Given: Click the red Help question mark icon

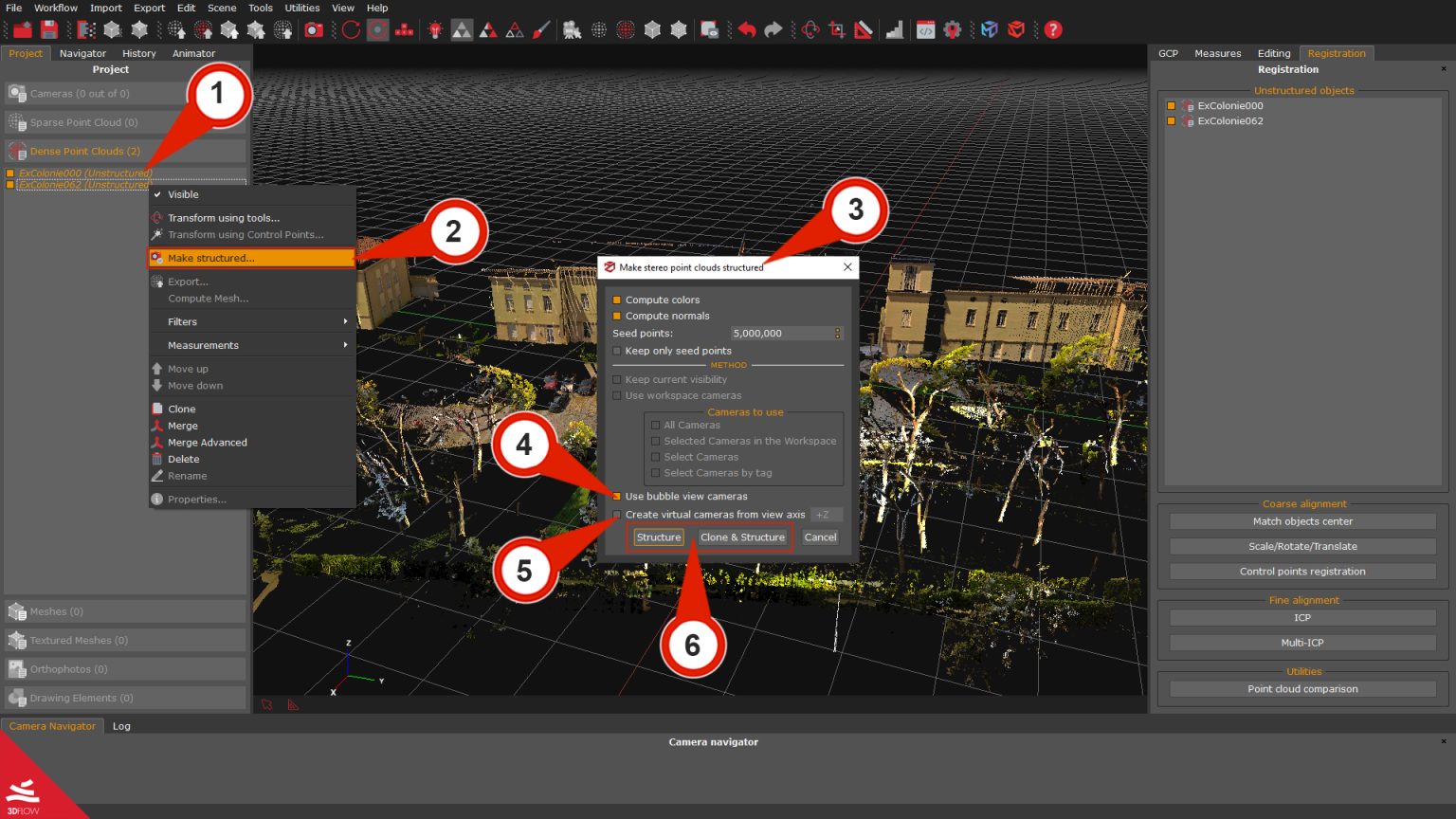Looking at the screenshot, I should coord(1052,29).
